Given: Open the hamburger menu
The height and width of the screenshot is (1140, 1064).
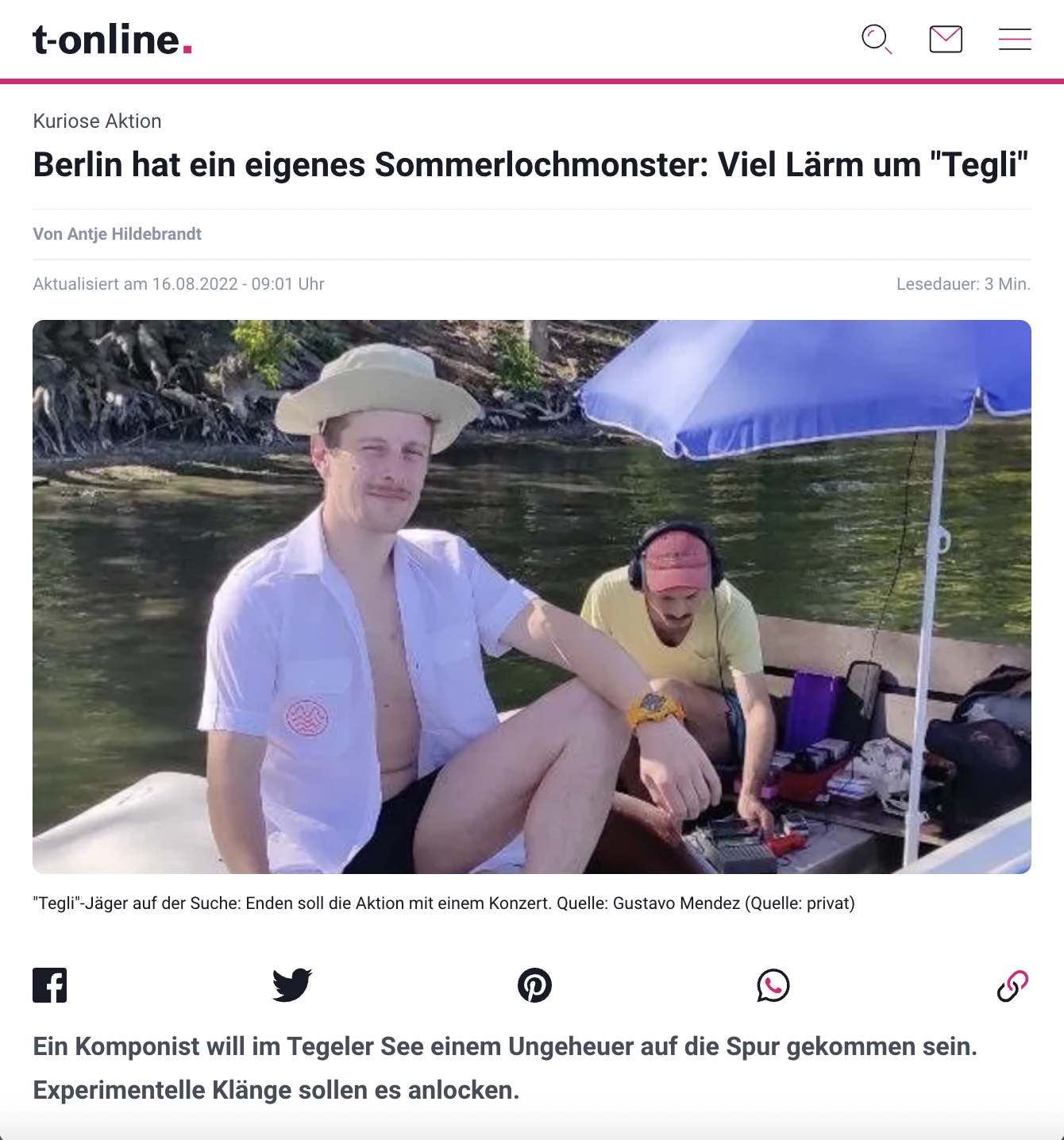Looking at the screenshot, I should tap(1015, 39).
